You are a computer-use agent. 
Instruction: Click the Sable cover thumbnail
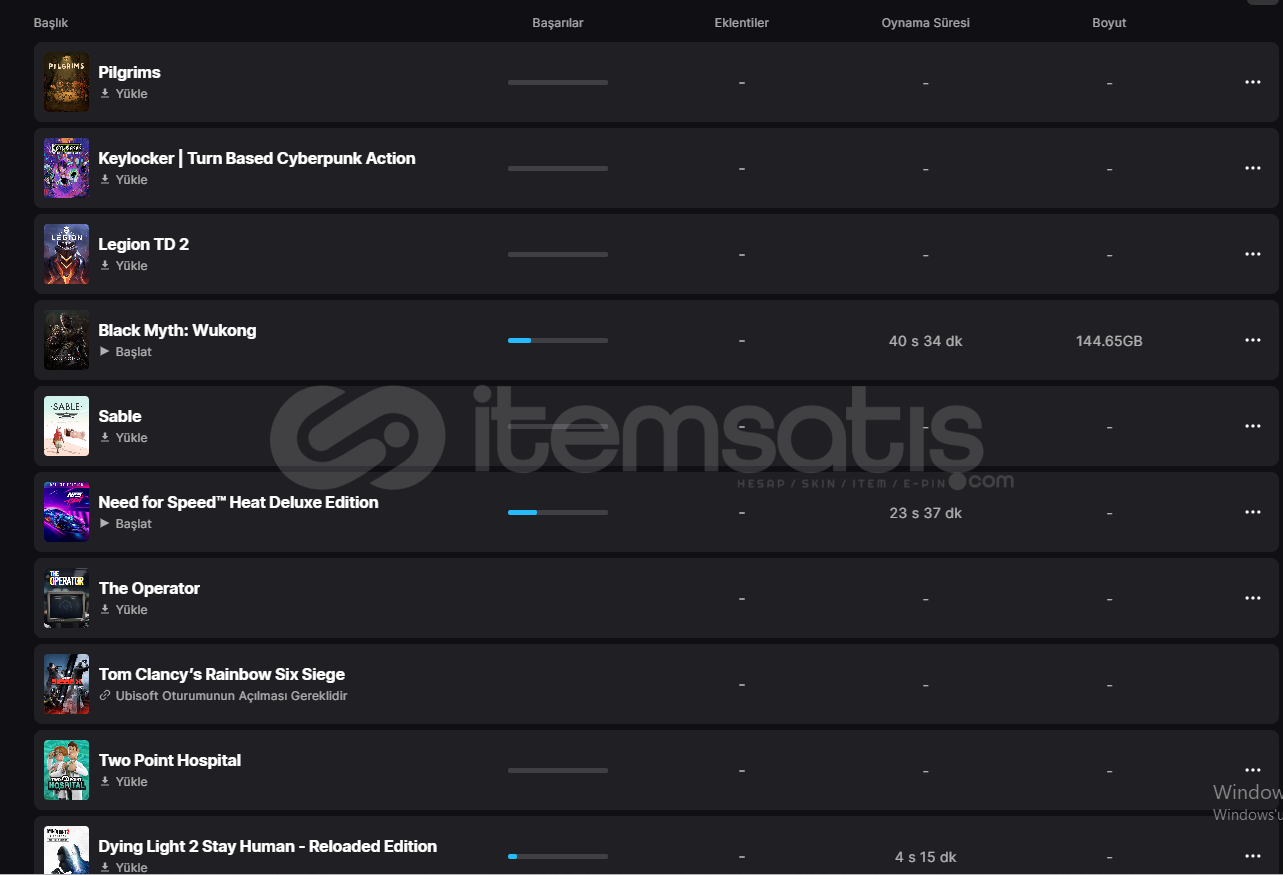[x=66, y=426]
